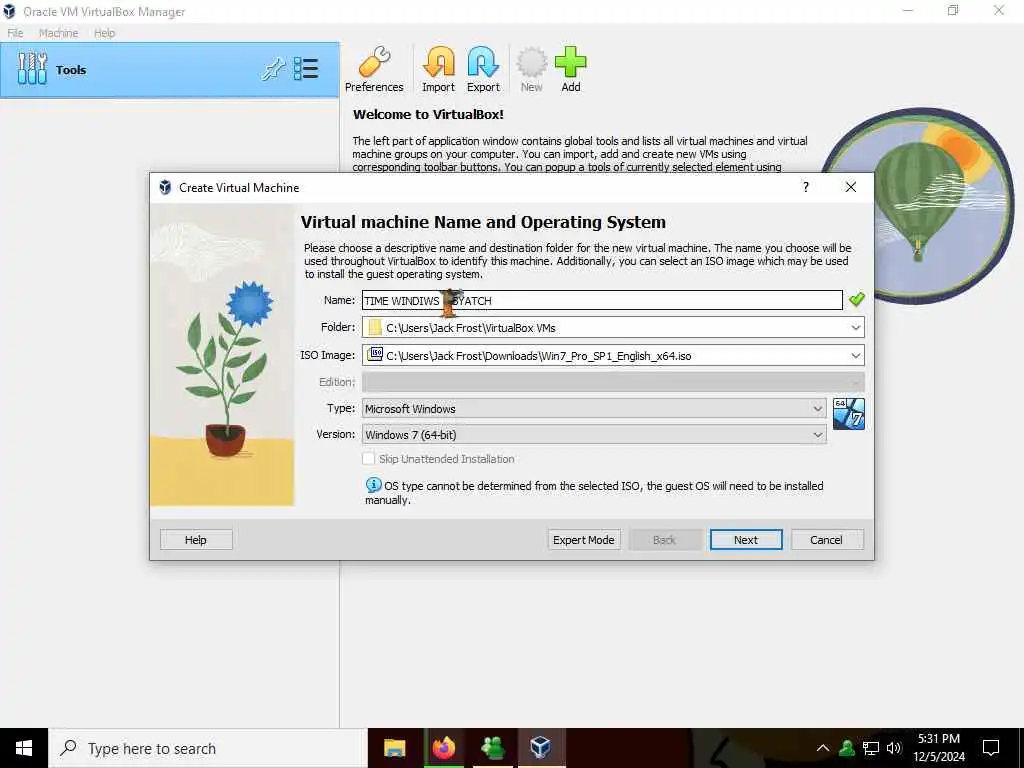Click the New machine icon

point(532,69)
